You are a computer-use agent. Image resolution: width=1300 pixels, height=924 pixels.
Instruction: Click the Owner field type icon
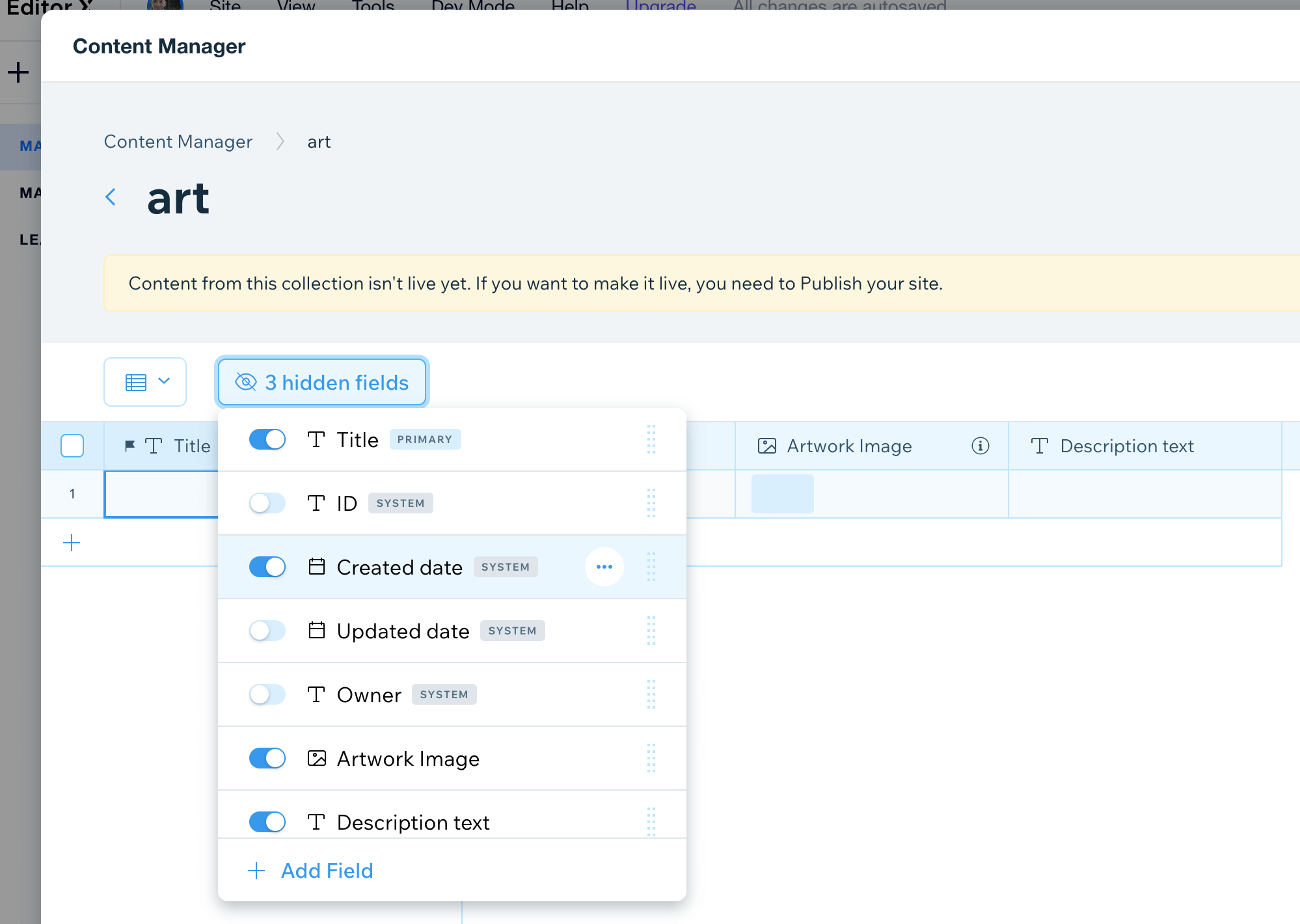point(316,694)
